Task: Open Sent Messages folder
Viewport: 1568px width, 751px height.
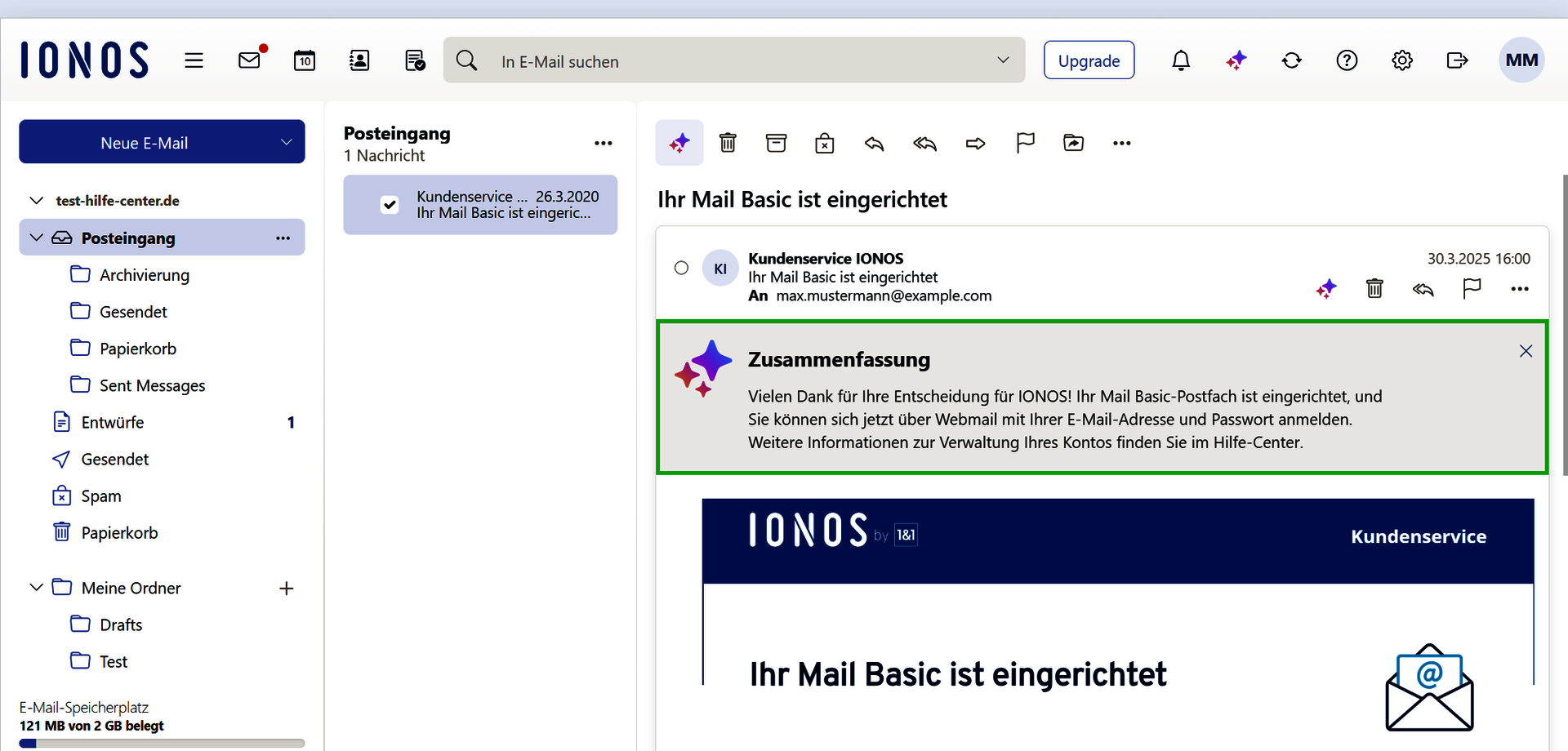Action: tap(153, 385)
